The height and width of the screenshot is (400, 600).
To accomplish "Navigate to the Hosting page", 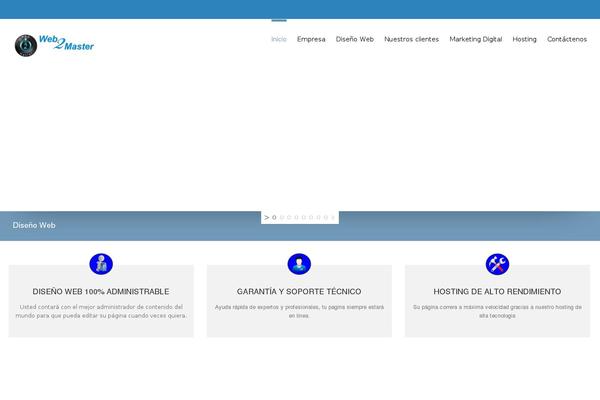I will (524, 39).
